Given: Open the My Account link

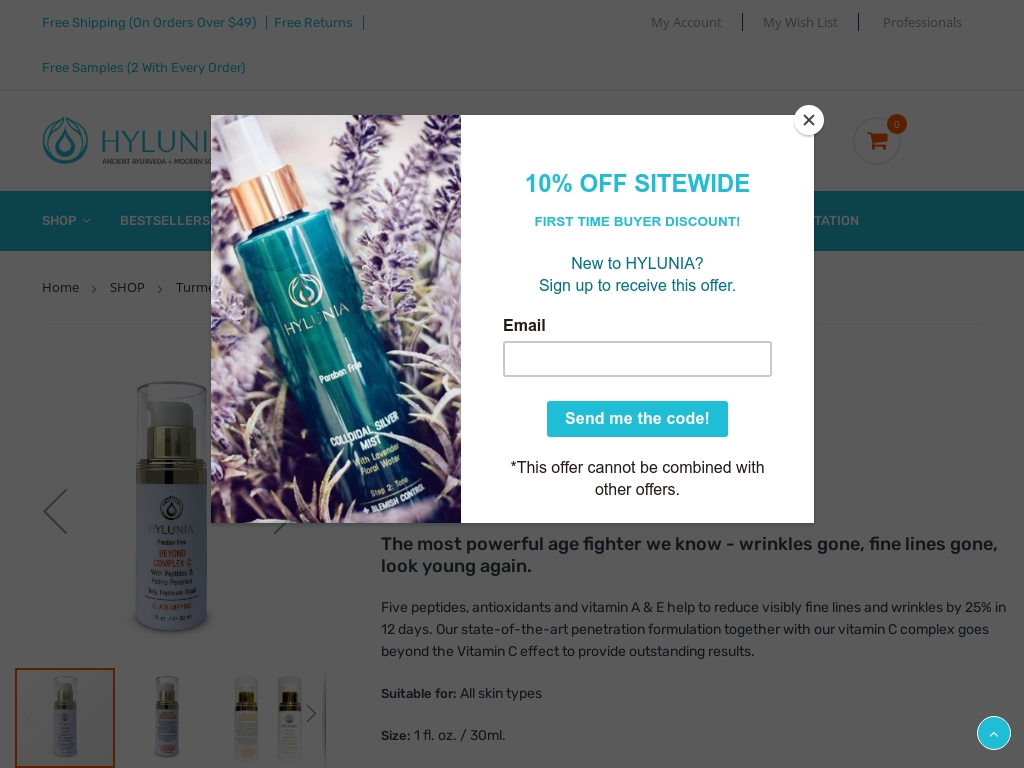Looking at the screenshot, I should coord(686,23).
